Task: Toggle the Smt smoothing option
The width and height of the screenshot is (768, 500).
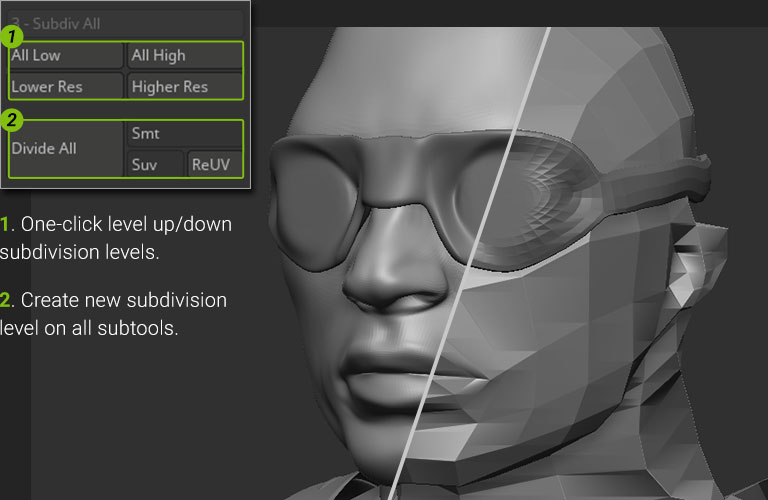Action: 185,133
